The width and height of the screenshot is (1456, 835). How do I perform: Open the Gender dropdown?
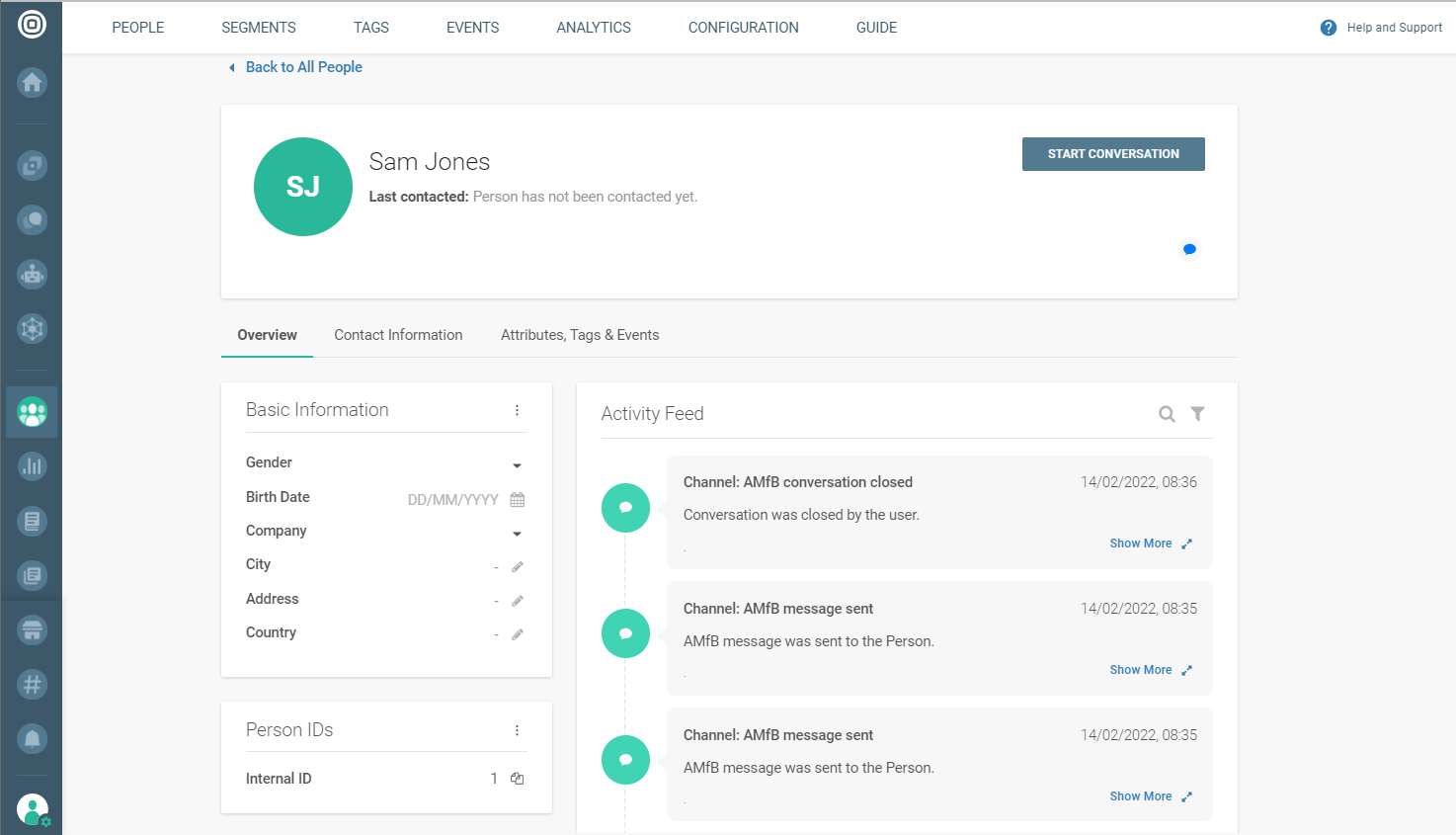(517, 465)
